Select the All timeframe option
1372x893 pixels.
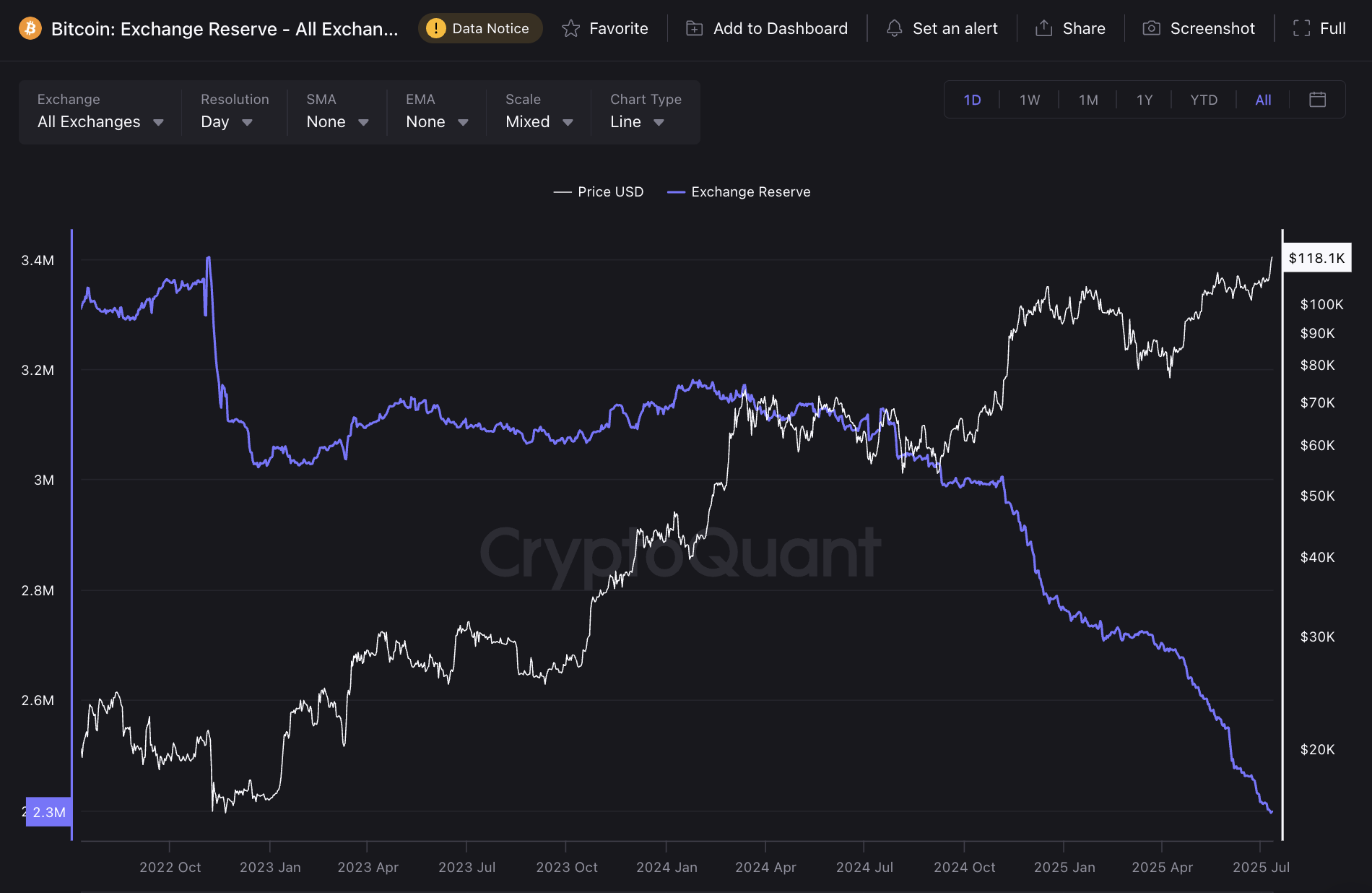(1262, 100)
